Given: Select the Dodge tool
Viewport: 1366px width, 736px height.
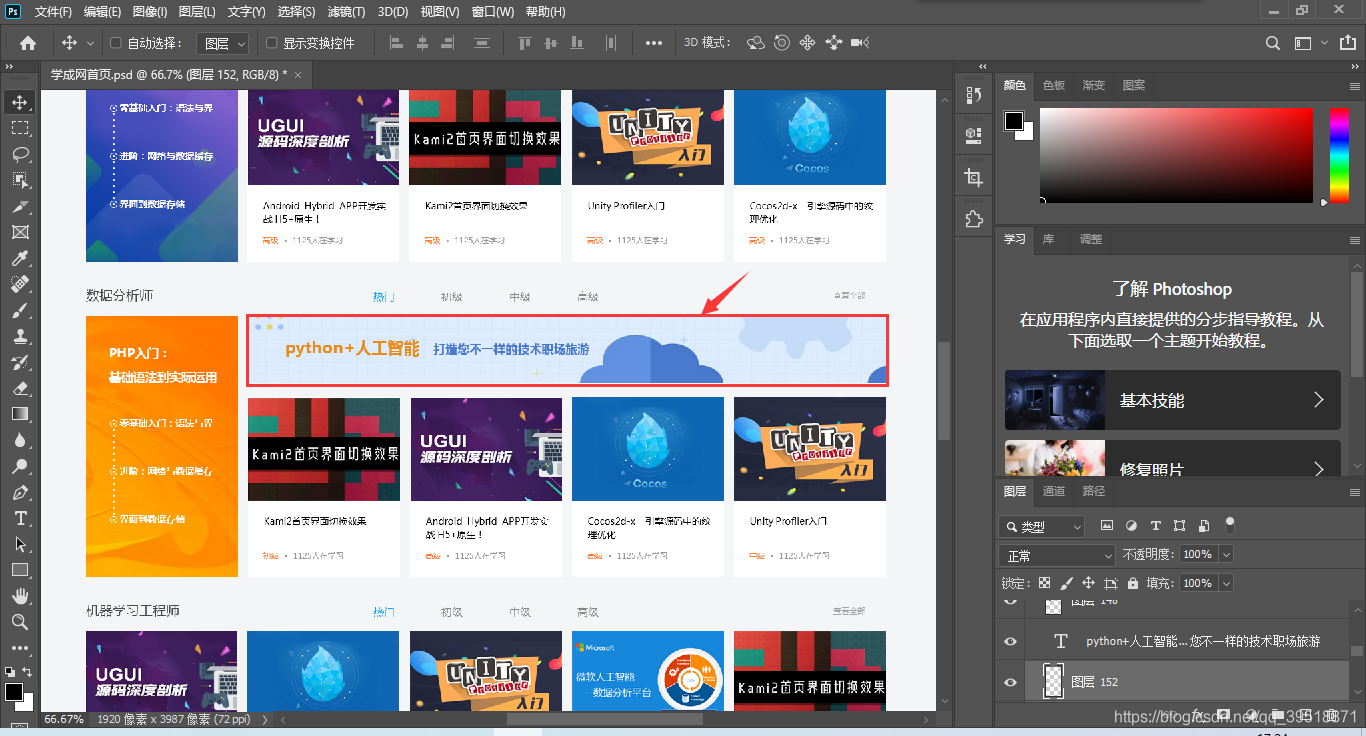Looking at the screenshot, I should [x=20, y=466].
